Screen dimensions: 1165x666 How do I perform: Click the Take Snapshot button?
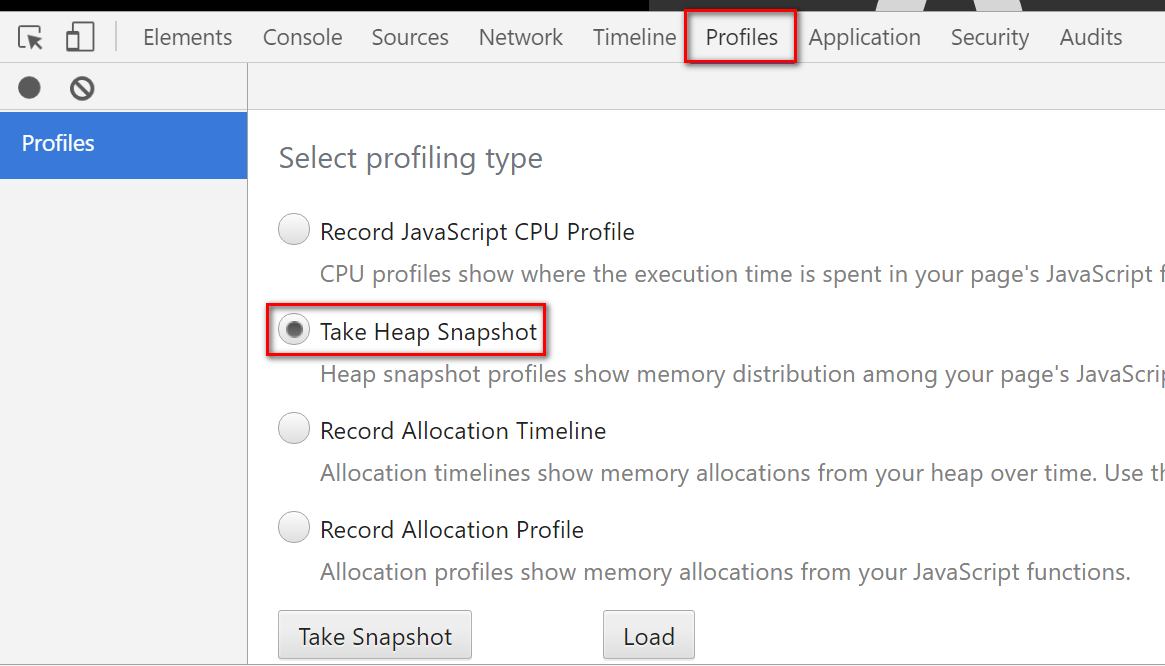(x=375, y=636)
